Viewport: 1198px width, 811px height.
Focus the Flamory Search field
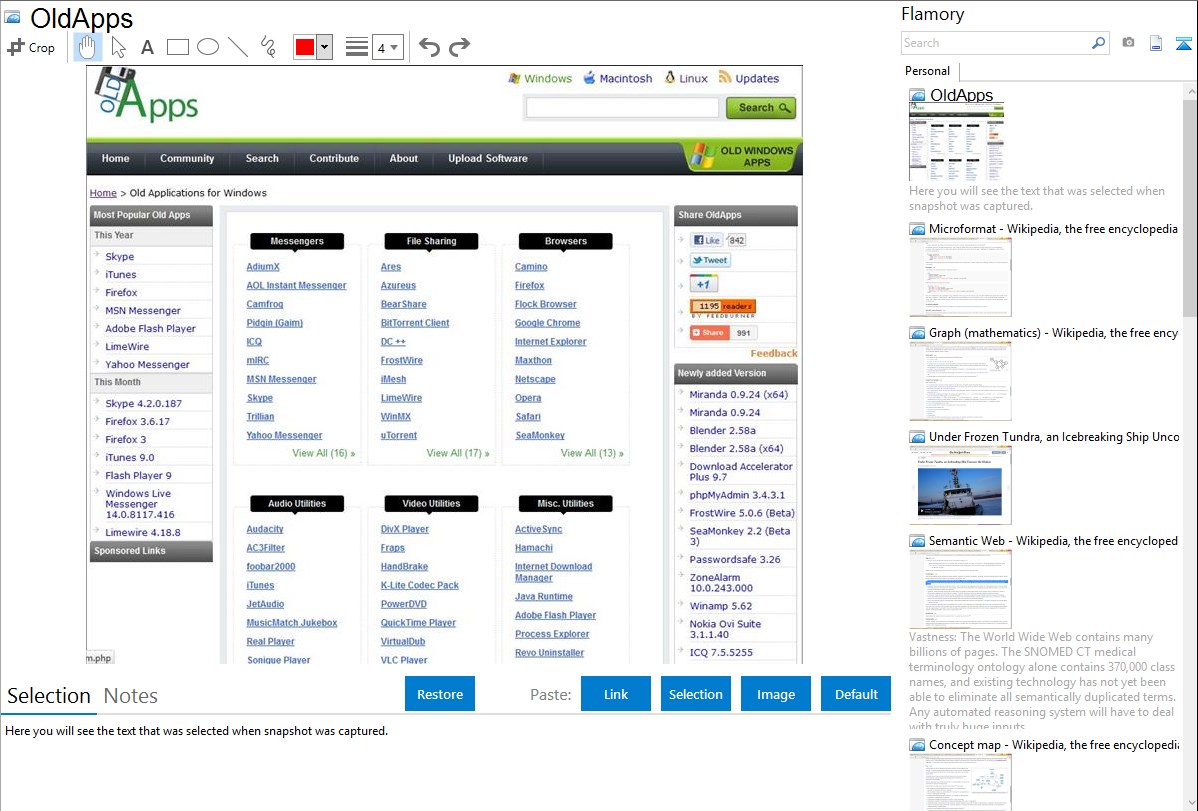coord(996,43)
